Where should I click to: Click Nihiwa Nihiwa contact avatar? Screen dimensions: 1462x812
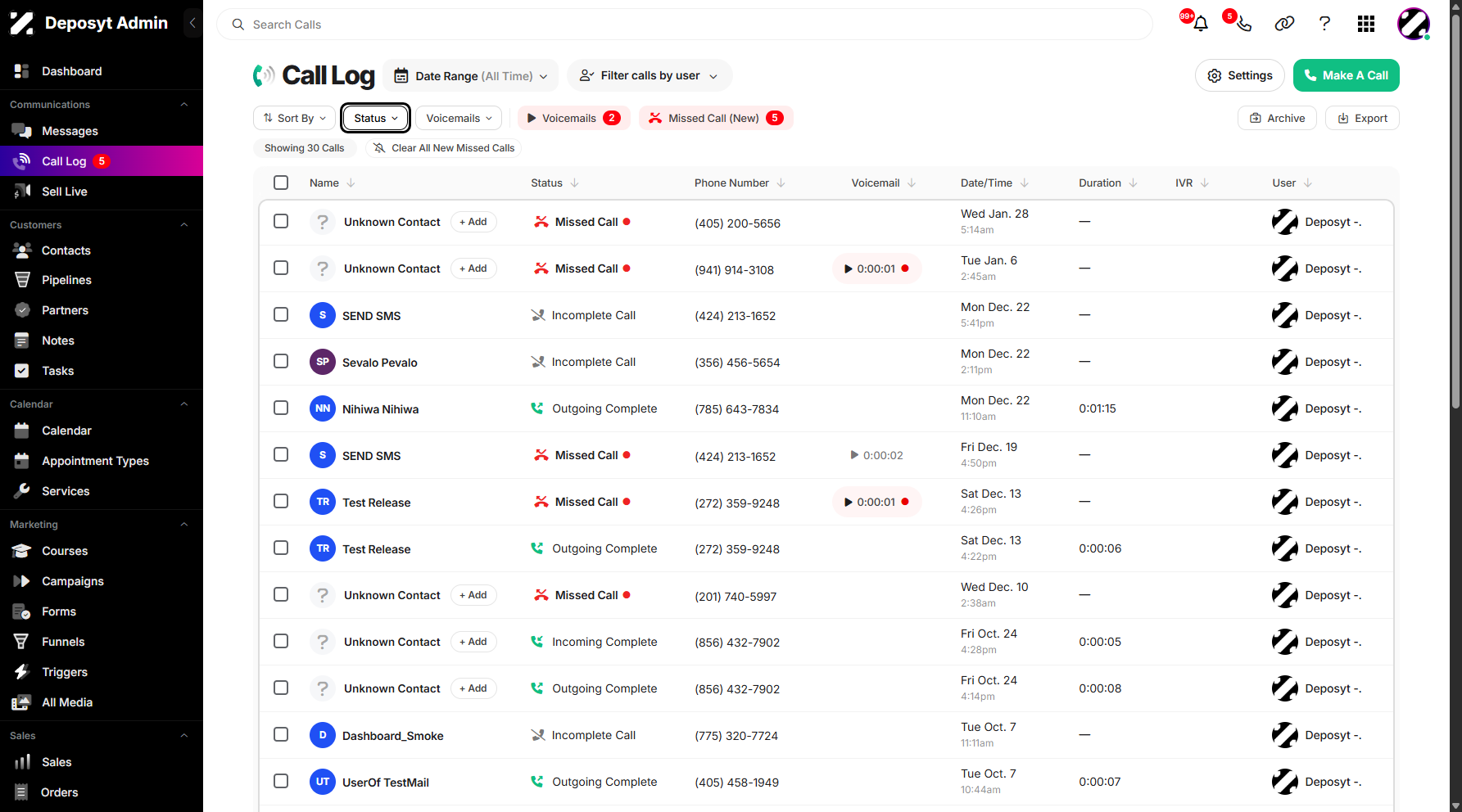(323, 408)
